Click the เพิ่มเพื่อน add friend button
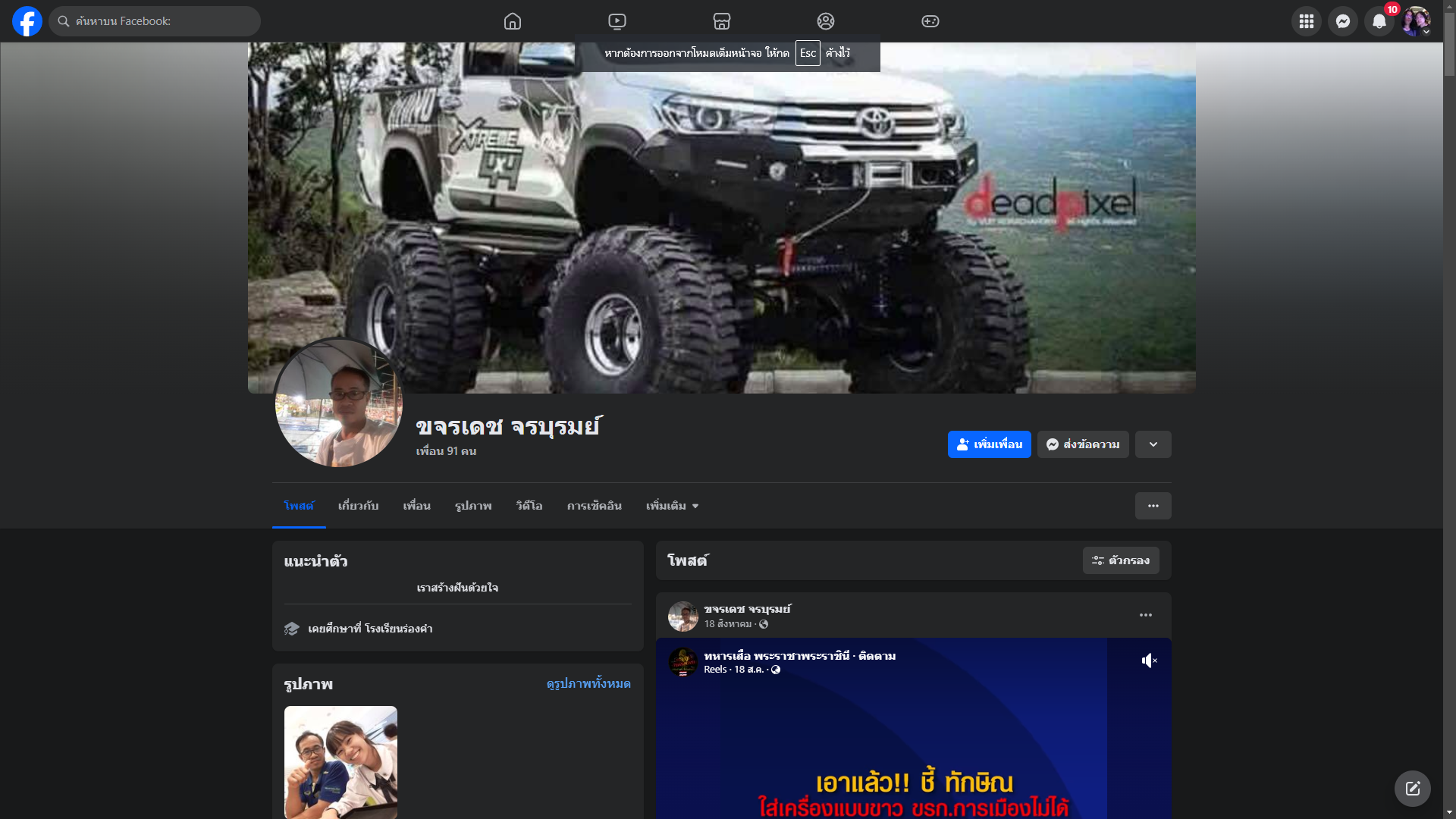The width and height of the screenshot is (1456, 819). 989,444
